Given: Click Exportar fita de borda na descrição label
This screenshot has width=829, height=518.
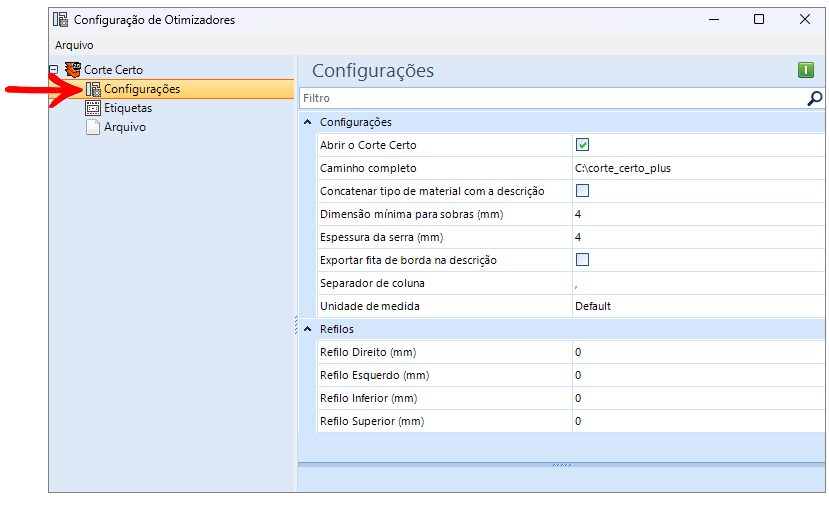Looking at the screenshot, I should coord(408,260).
